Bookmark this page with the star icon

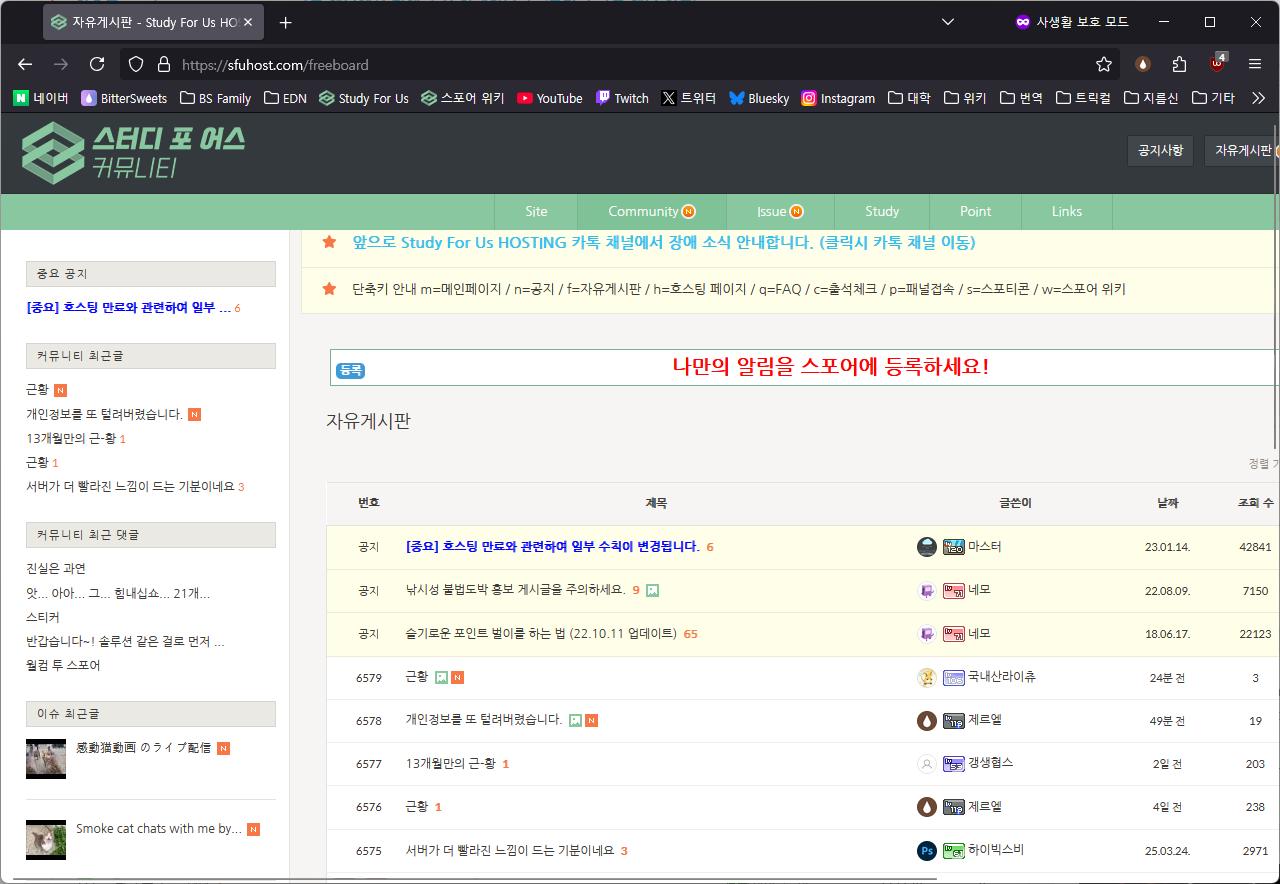pyautogui.click(x=1104, y=64)
